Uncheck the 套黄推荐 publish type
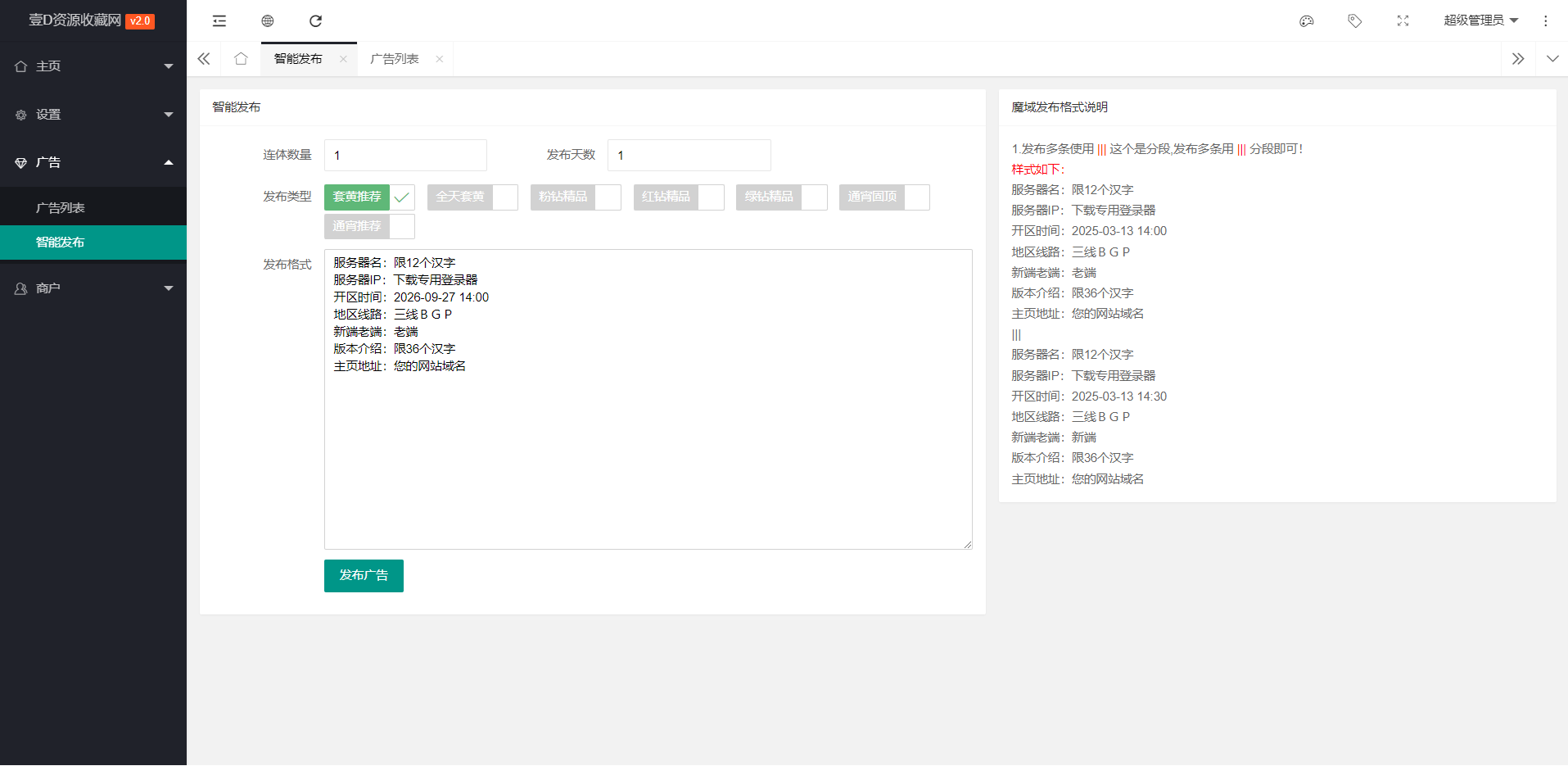Screen dimensions: 1568x766 coord(369,197)
